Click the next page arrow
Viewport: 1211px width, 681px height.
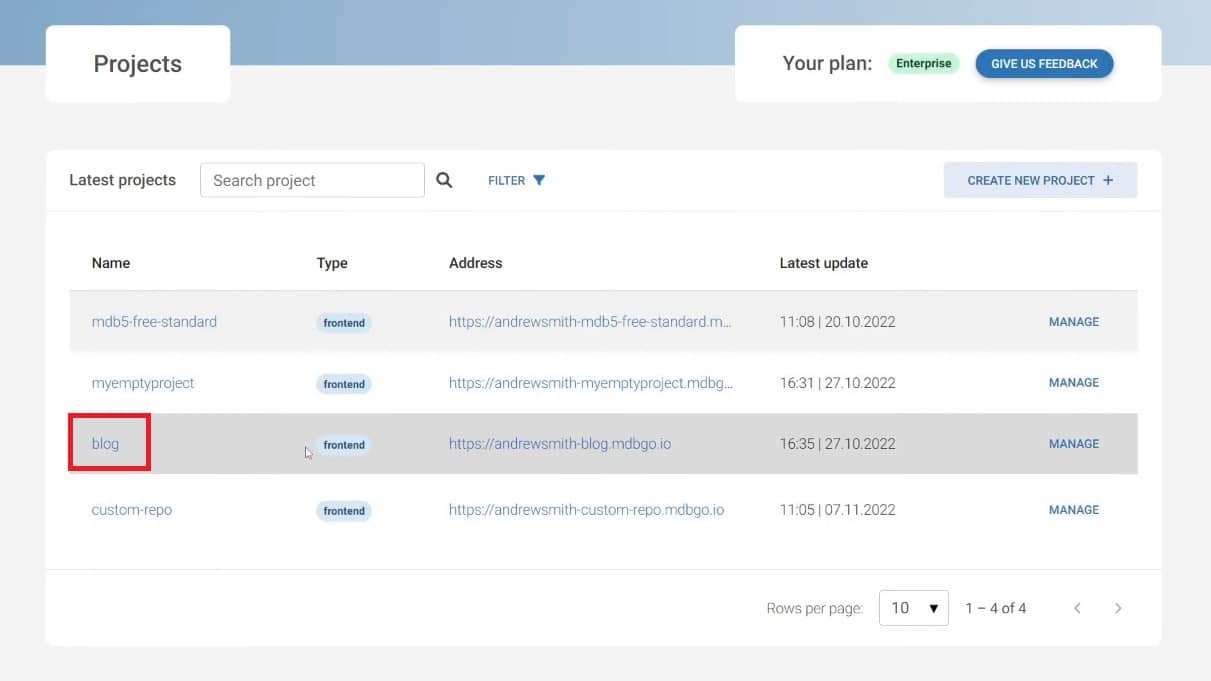tap(1118, 608)
